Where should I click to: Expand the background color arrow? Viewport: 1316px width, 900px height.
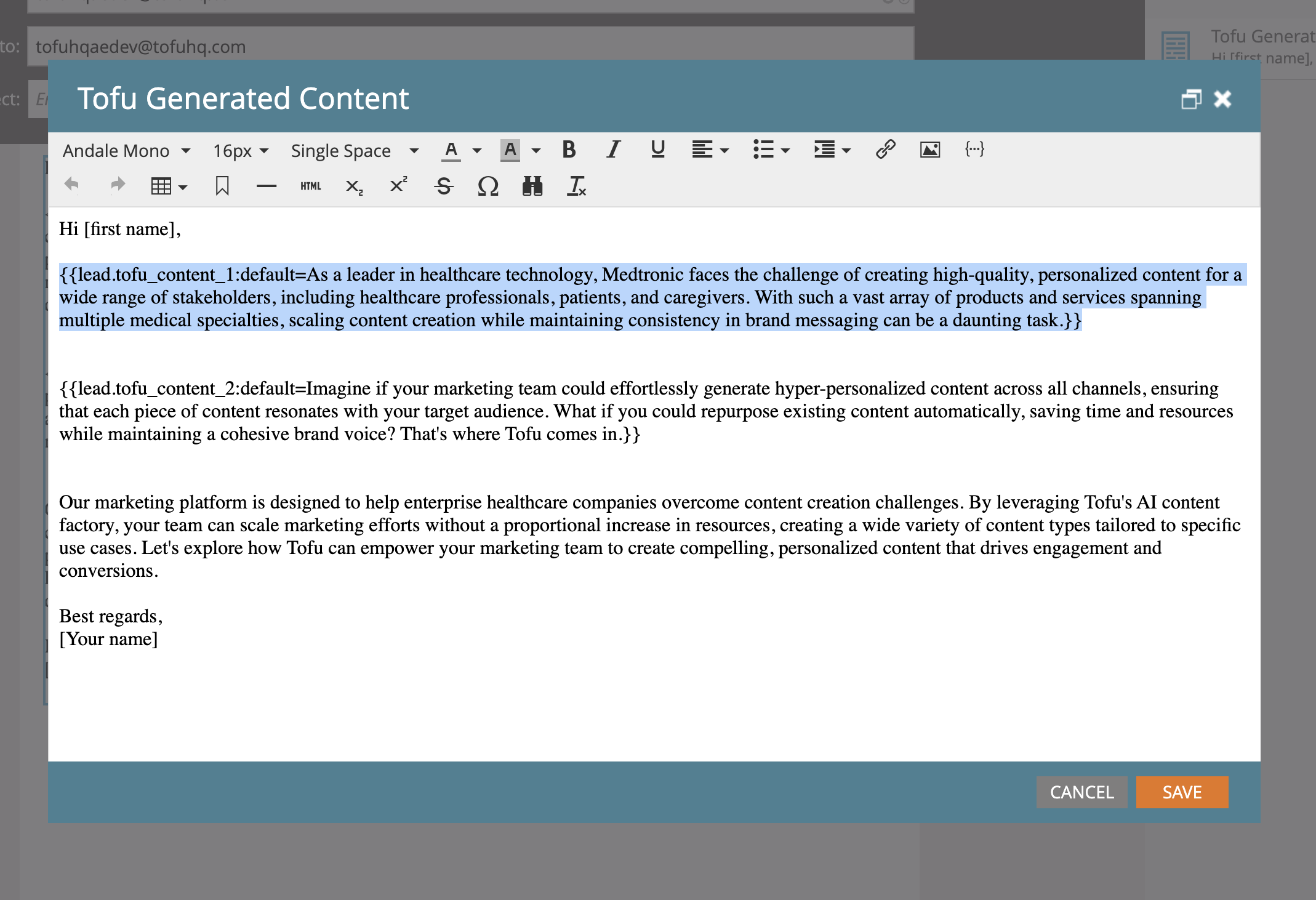coord(536,150)
